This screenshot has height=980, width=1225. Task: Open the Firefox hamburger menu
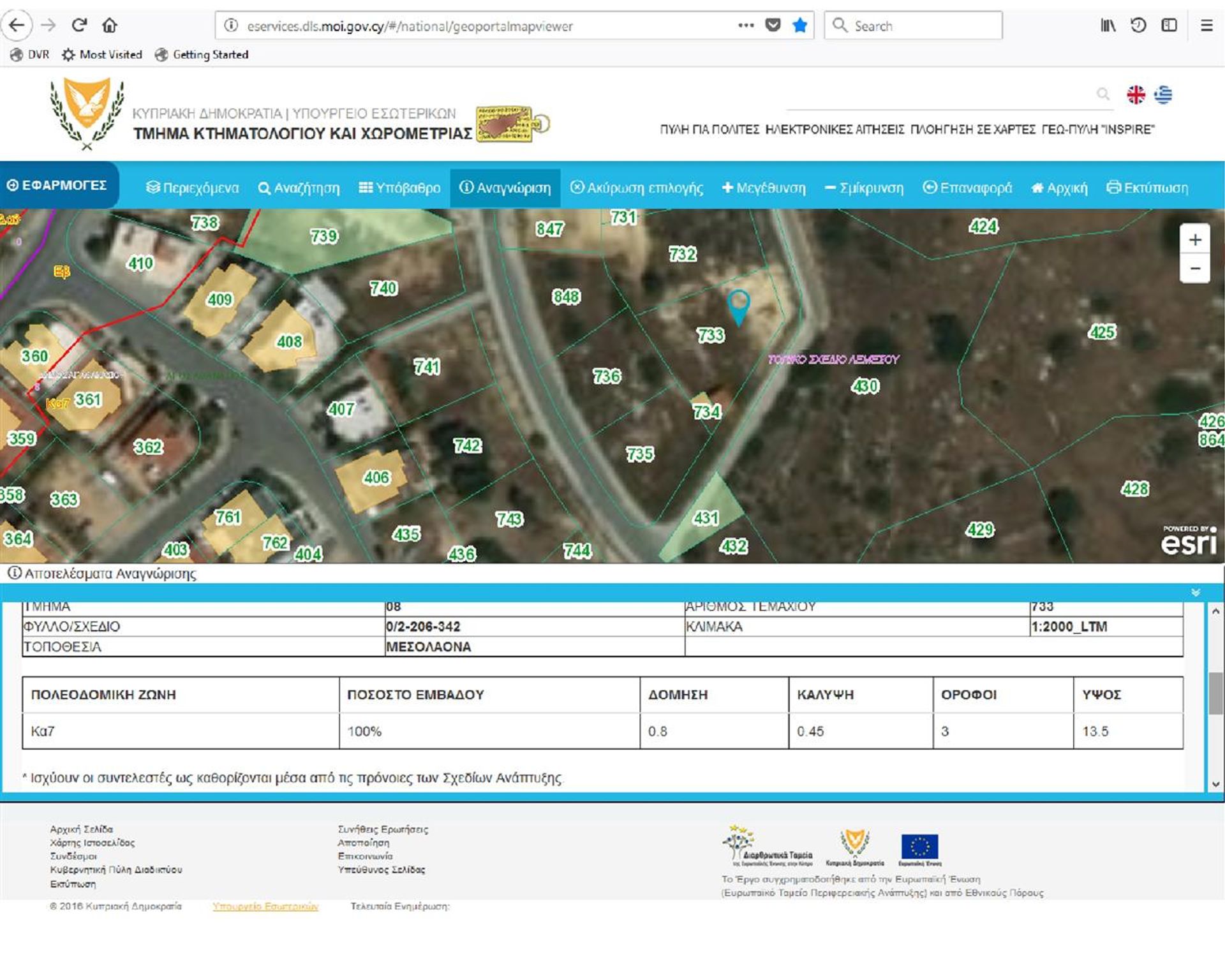click(x=1206, y=26)
